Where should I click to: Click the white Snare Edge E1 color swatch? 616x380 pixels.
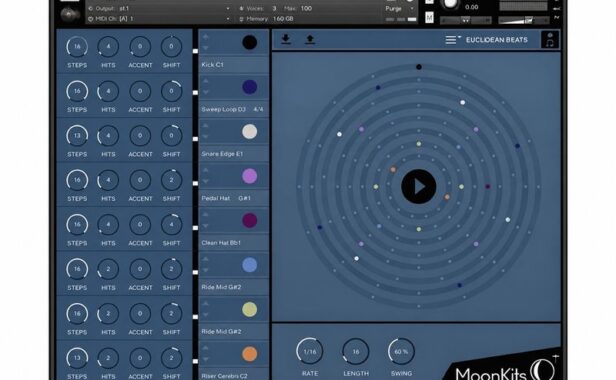[x=249, y=132]
